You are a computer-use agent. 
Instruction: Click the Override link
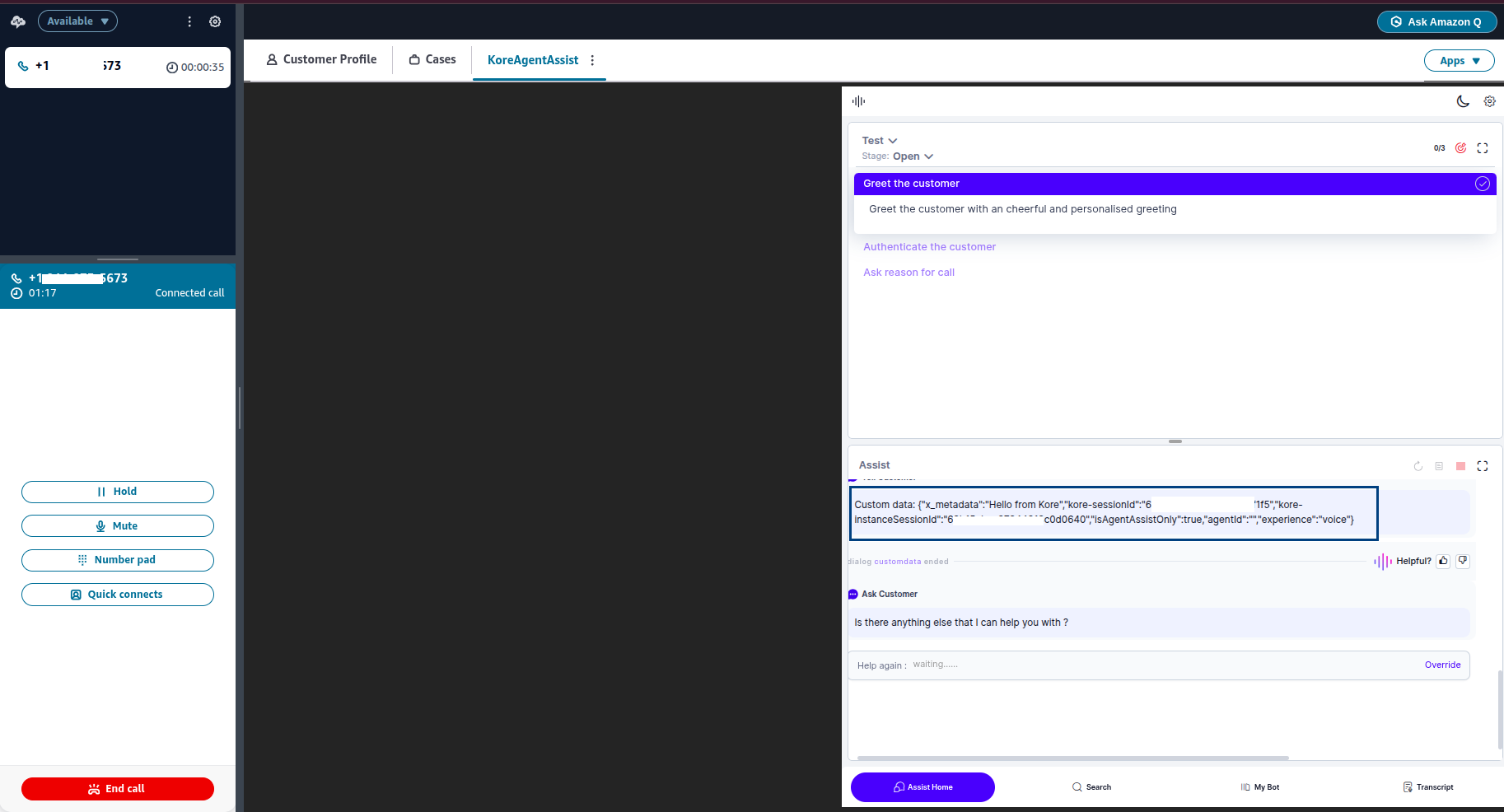1442,665
